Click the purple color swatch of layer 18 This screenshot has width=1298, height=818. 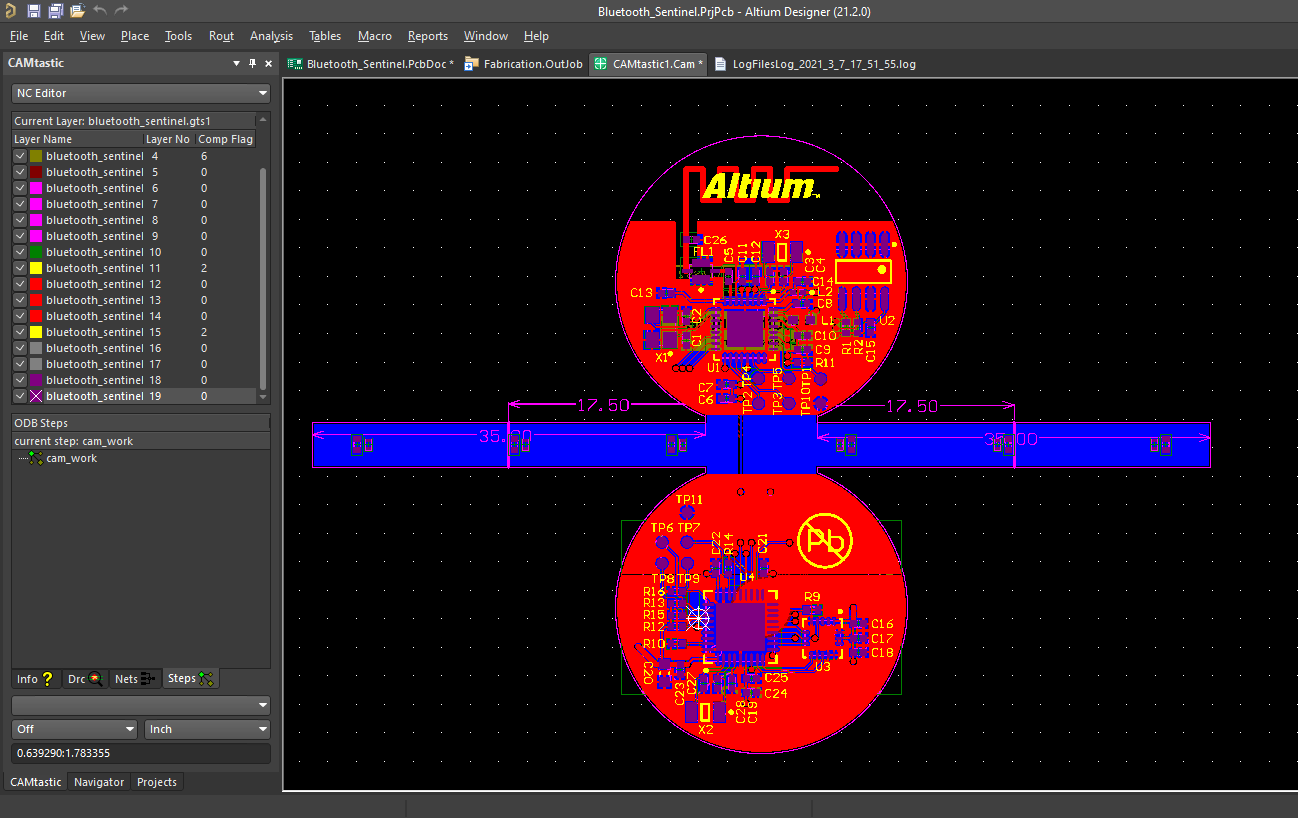tap(36, 380)
